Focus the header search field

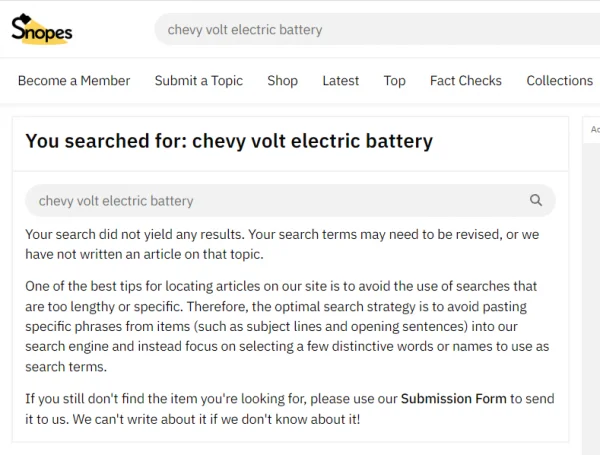377,29
